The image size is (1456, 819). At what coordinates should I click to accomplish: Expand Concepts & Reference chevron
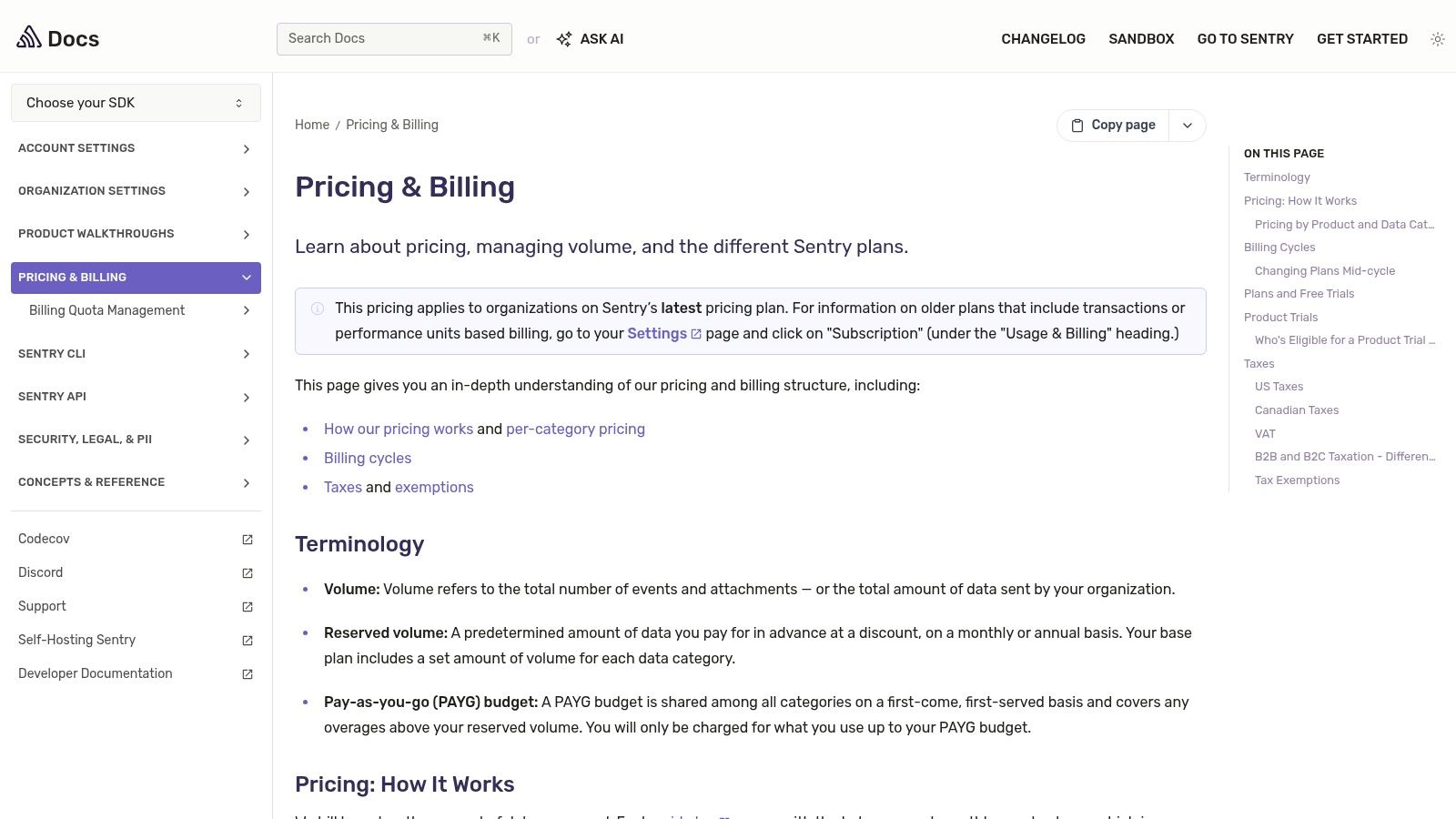coord(247,482)
